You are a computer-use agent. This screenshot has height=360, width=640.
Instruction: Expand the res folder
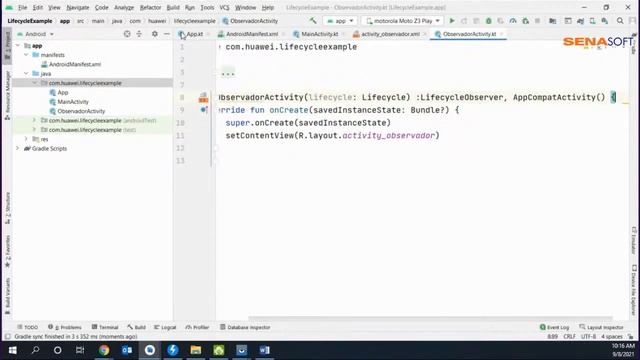click(26, 139)
